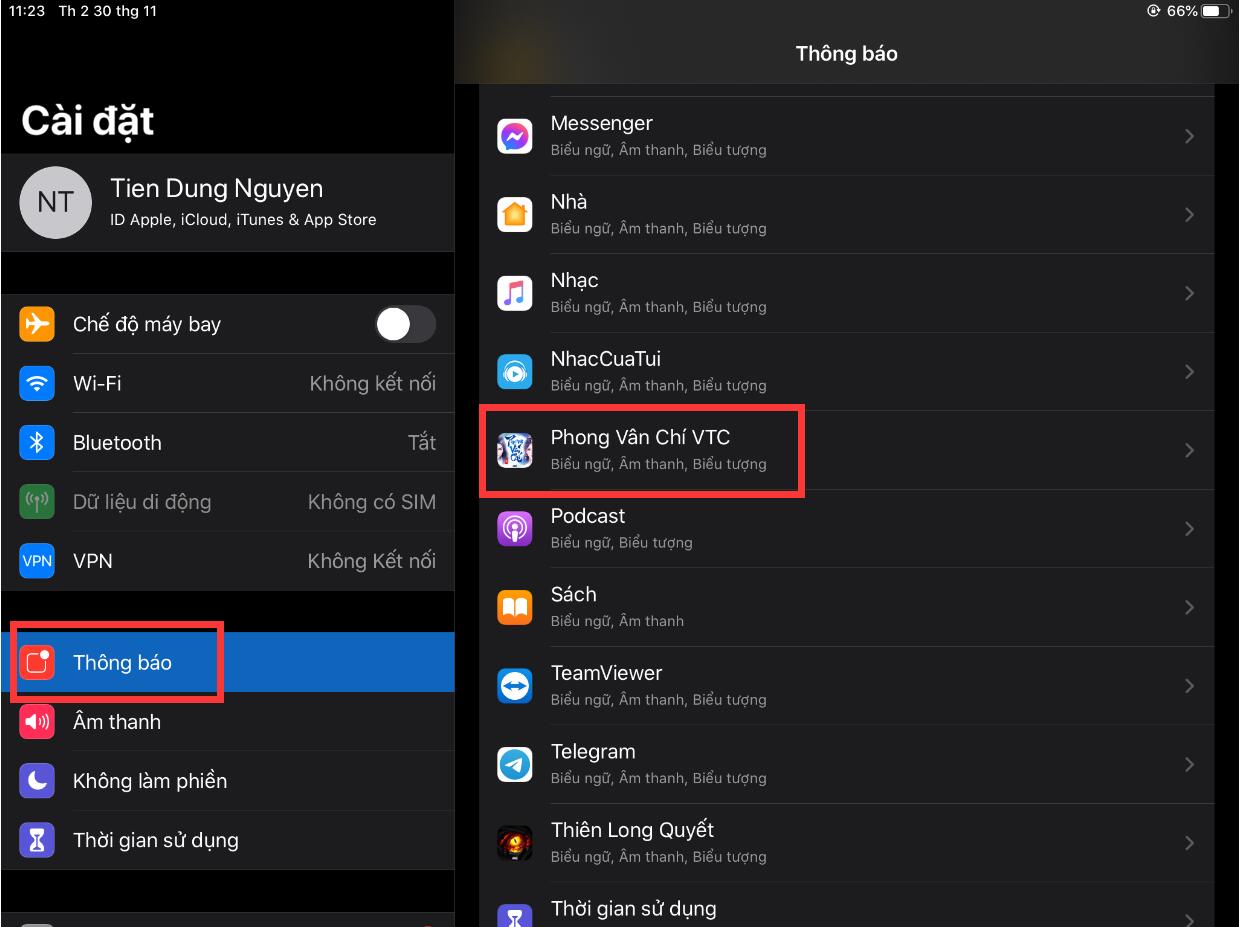Tap the mobile data antenna icon

[x=37, y=501]
